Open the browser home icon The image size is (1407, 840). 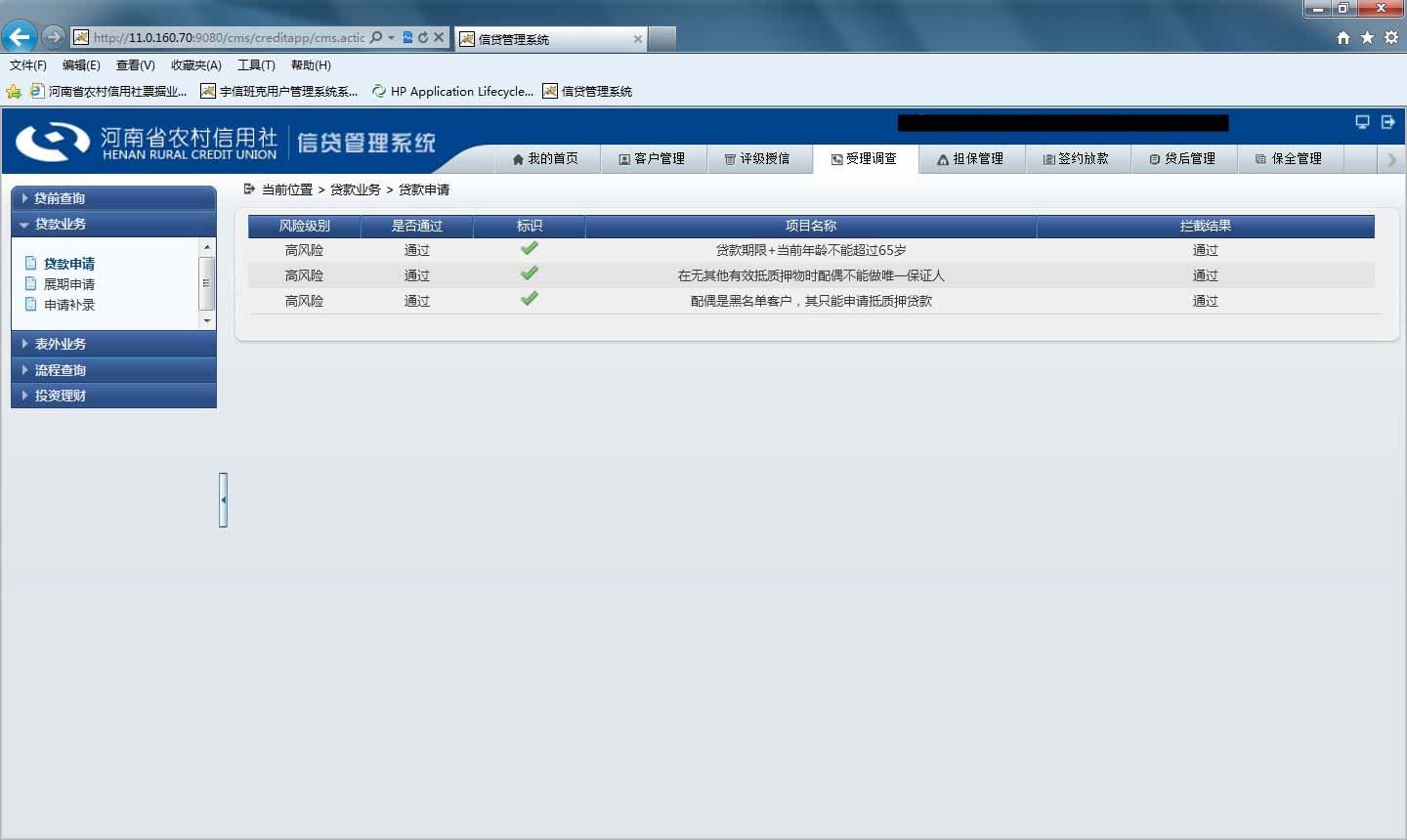(1343, 37)
